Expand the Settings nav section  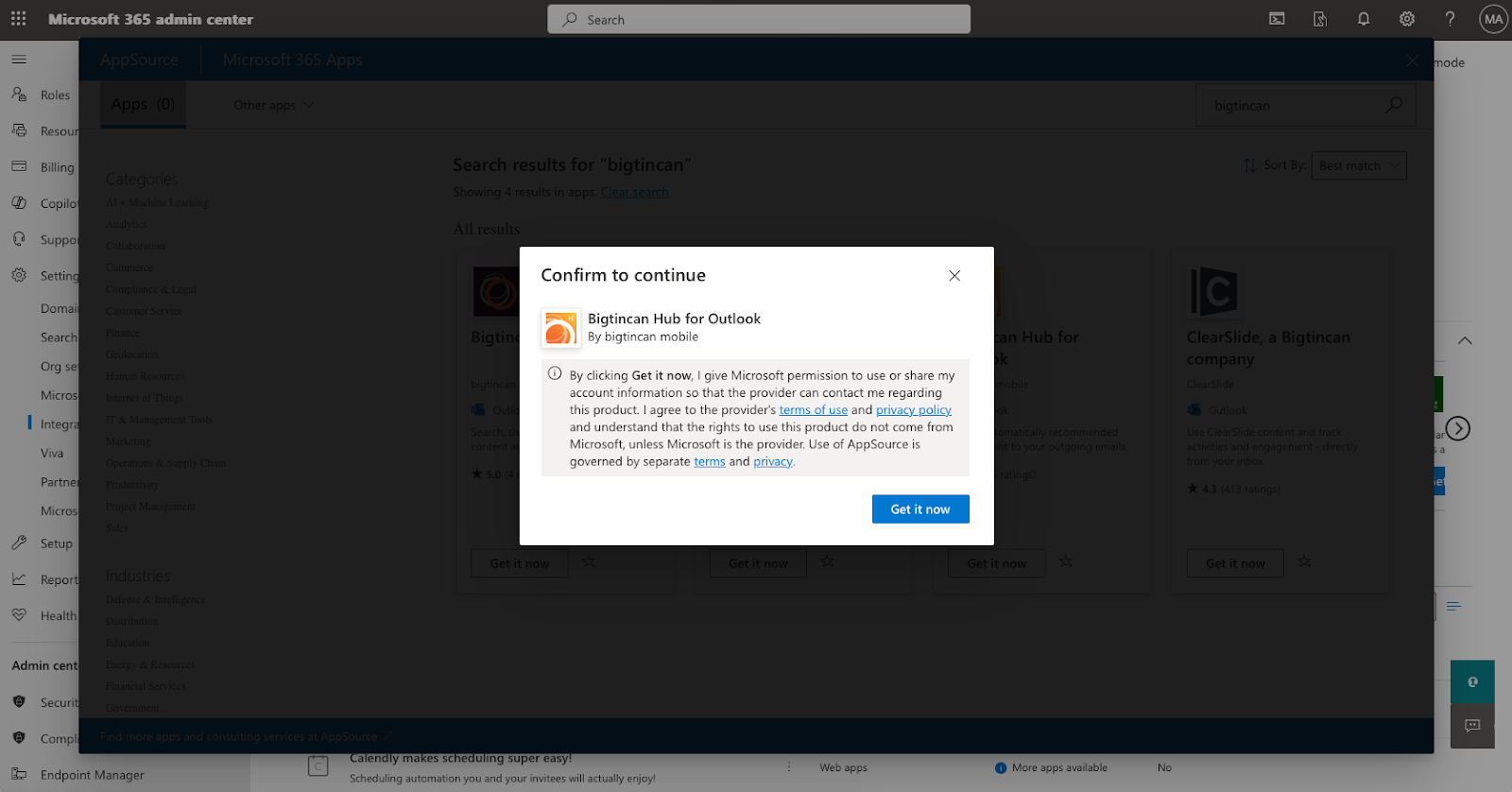(45, 275)
